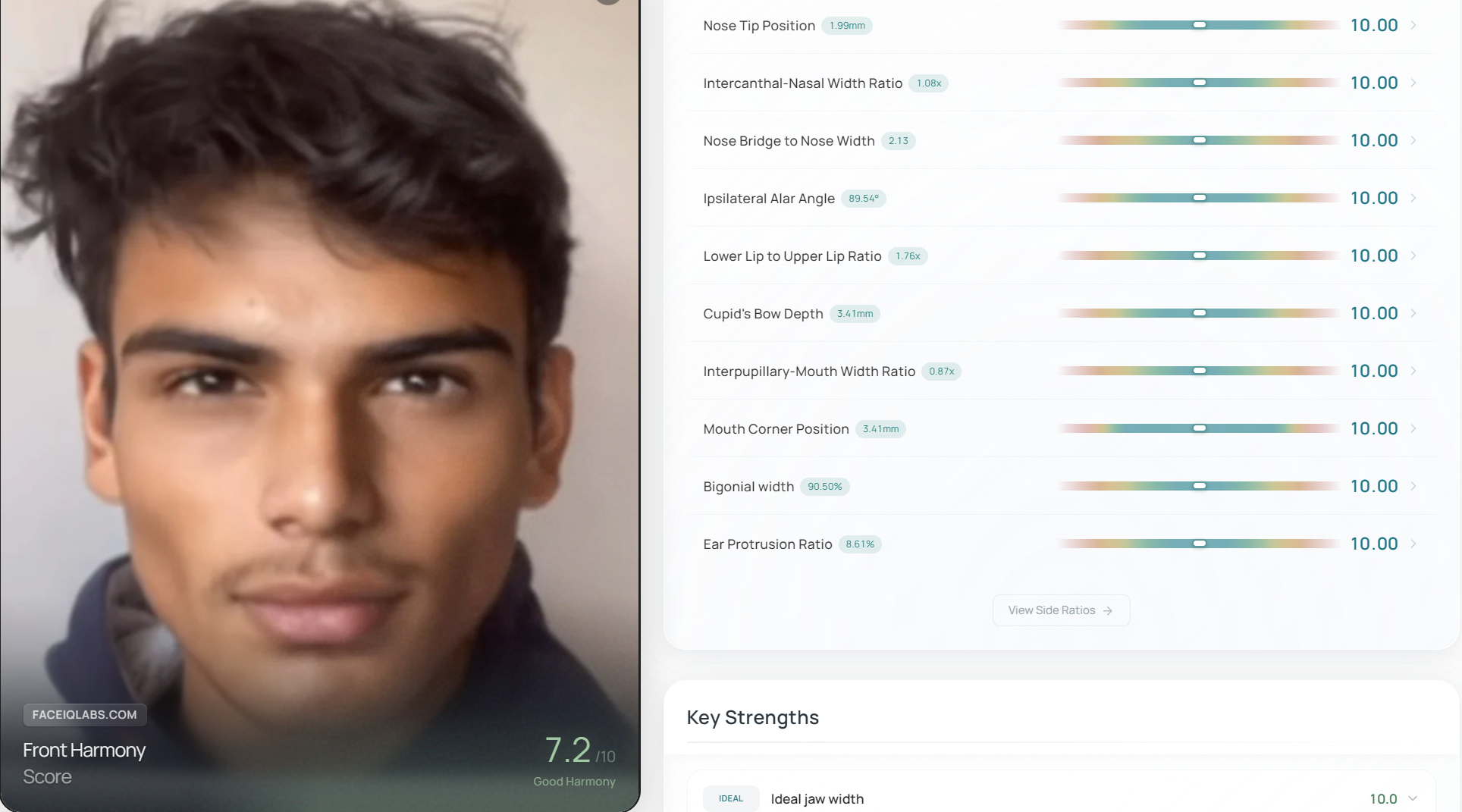The image size is (1462, 812).
Task: Expand the Nose Tip Position row chevron
Action: coord(1413,25)
